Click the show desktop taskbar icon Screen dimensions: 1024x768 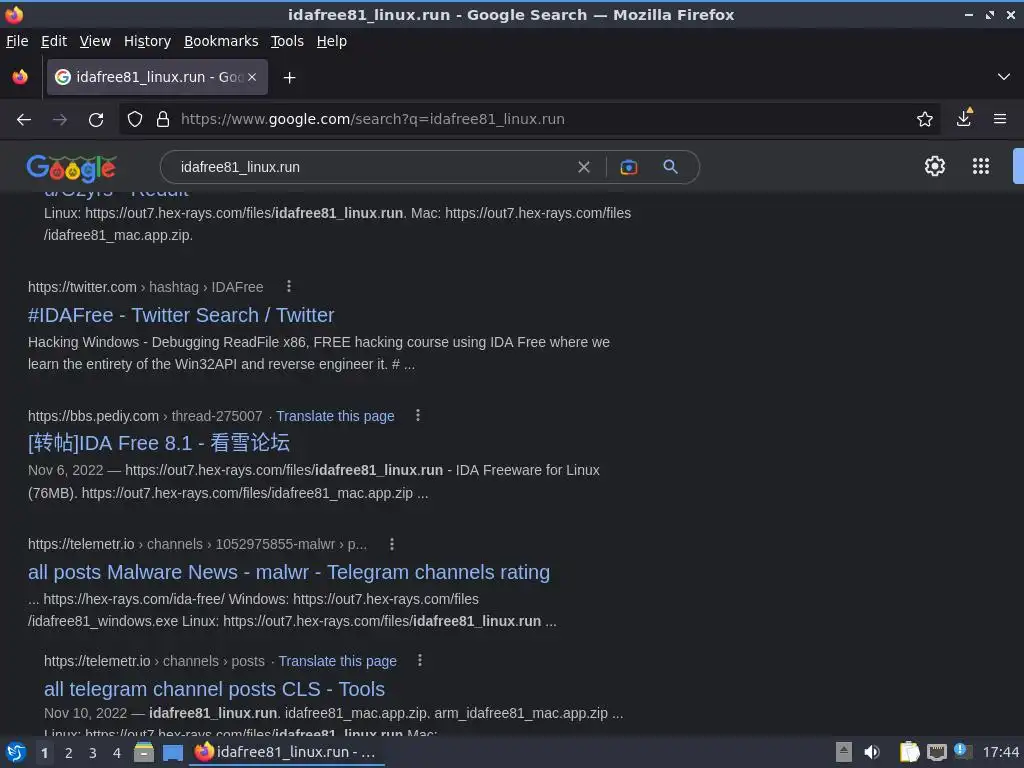(172, 753)
